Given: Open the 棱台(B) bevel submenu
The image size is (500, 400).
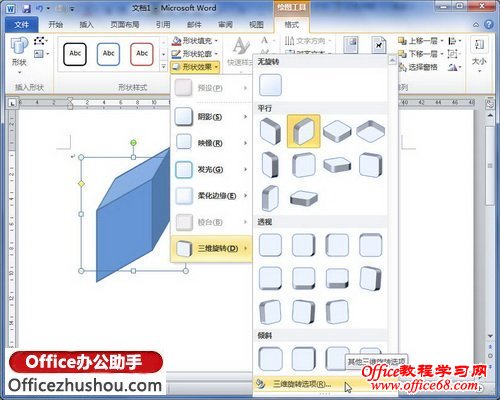Looking at the screenshot, I should (x=211, y=222).
